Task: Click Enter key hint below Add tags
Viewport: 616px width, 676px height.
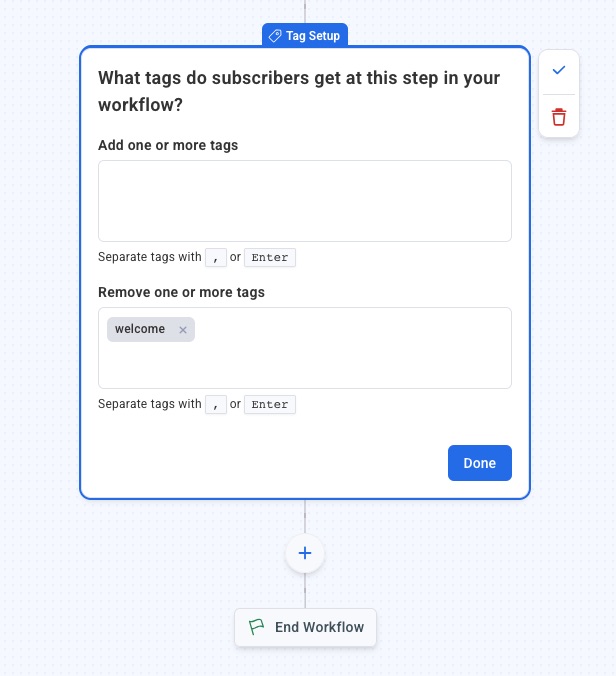Action: click(x=270, y=257)
